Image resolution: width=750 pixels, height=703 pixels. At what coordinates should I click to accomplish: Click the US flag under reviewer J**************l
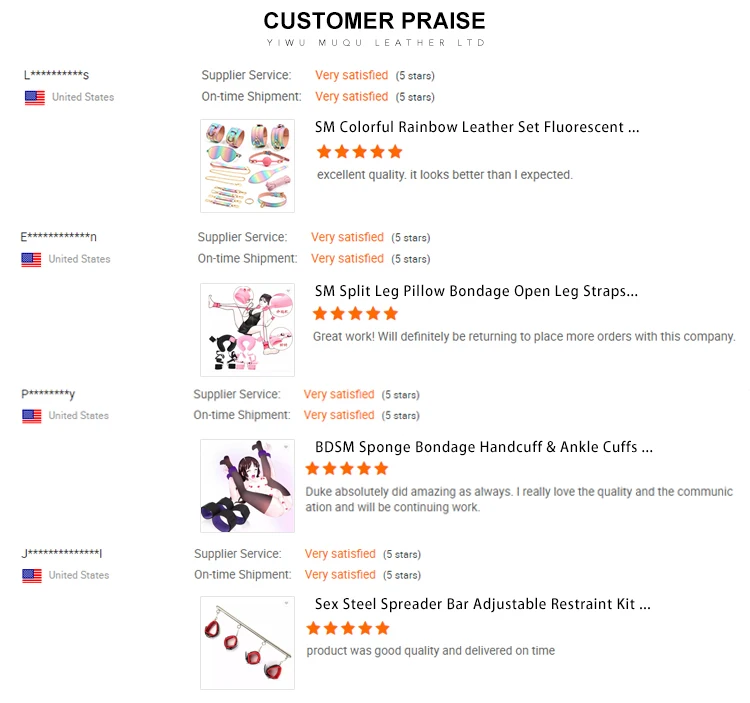tap(31, 575)
